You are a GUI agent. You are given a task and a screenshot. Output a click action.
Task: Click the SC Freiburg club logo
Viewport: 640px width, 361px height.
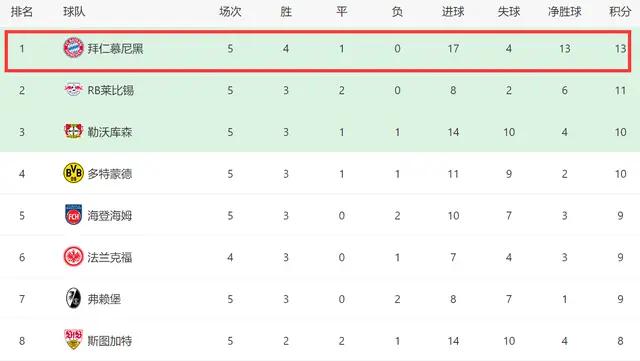coord(73,298)
